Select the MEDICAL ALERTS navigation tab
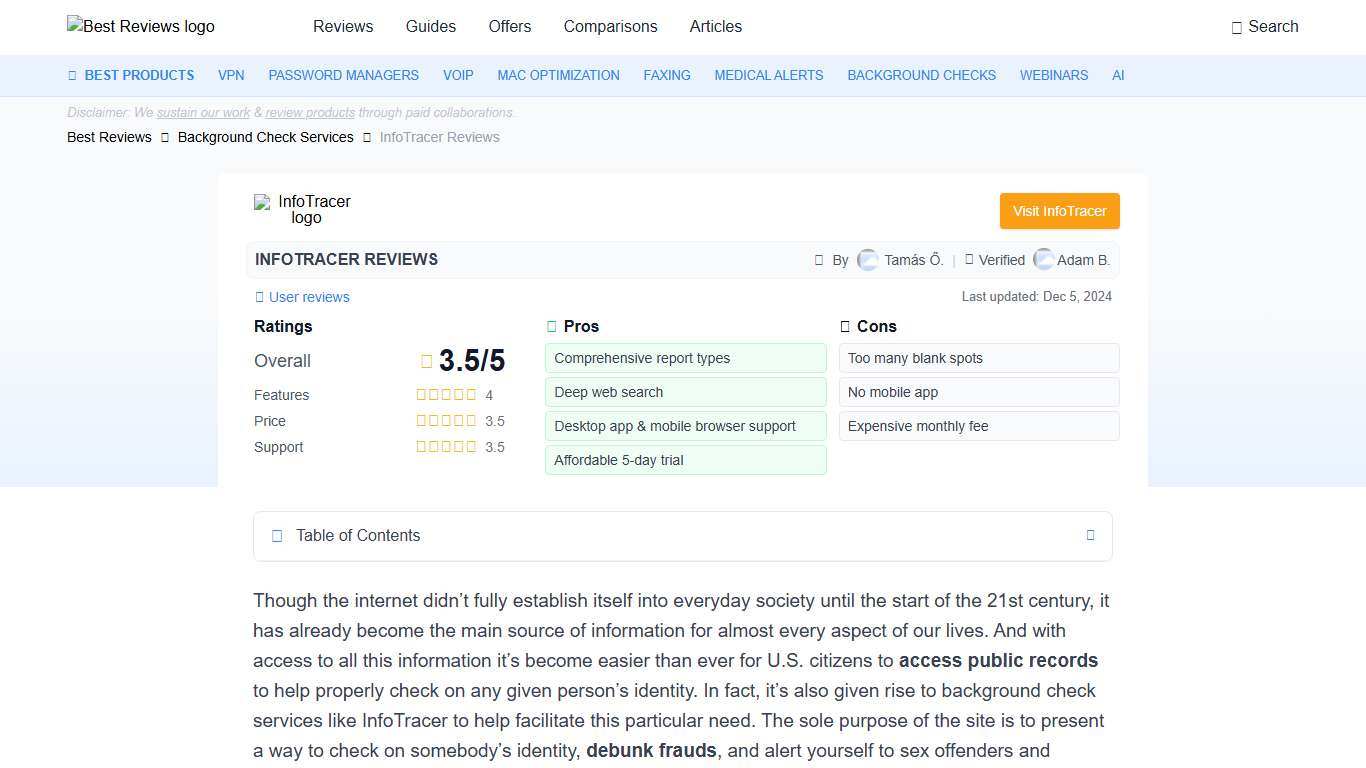The height and width of the screenshot is (768, 1366). point(768,75)
